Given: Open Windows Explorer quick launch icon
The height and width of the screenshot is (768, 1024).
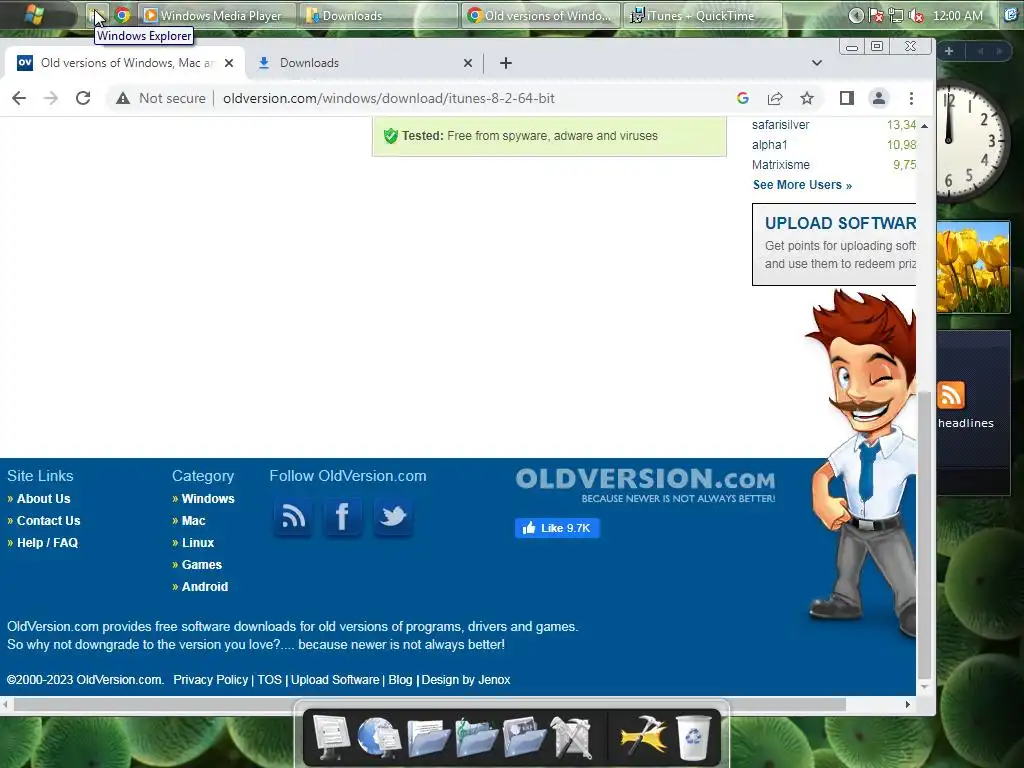Looking at the screenshot, I should pyautogui.click(x=97, y=15).
